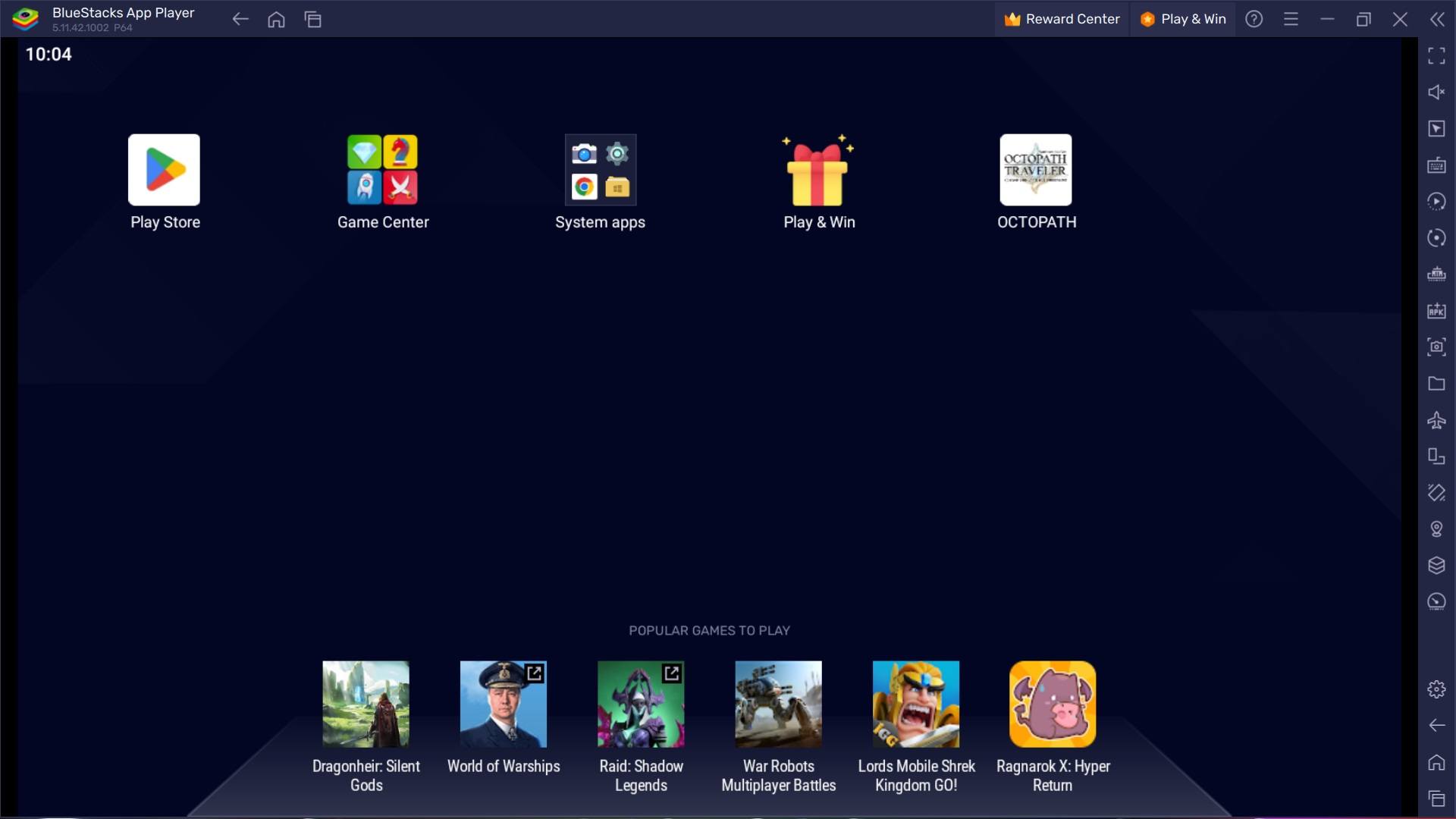Open War Robots Multiplayer Battles
The height and width of the screenshot is (819, 1456).
point(778,704)
